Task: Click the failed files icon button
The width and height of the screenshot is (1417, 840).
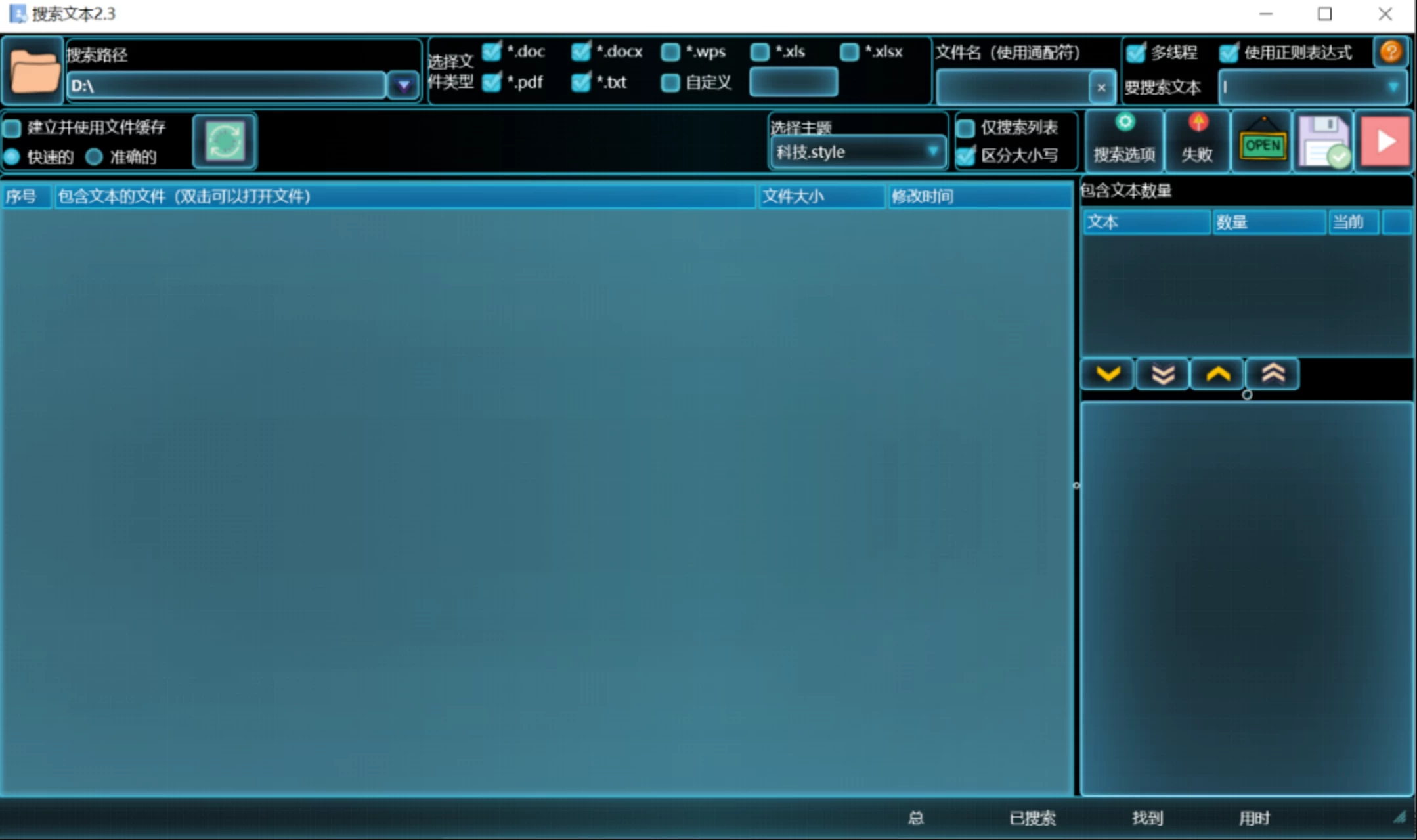Action: [x=1197, y=140]
